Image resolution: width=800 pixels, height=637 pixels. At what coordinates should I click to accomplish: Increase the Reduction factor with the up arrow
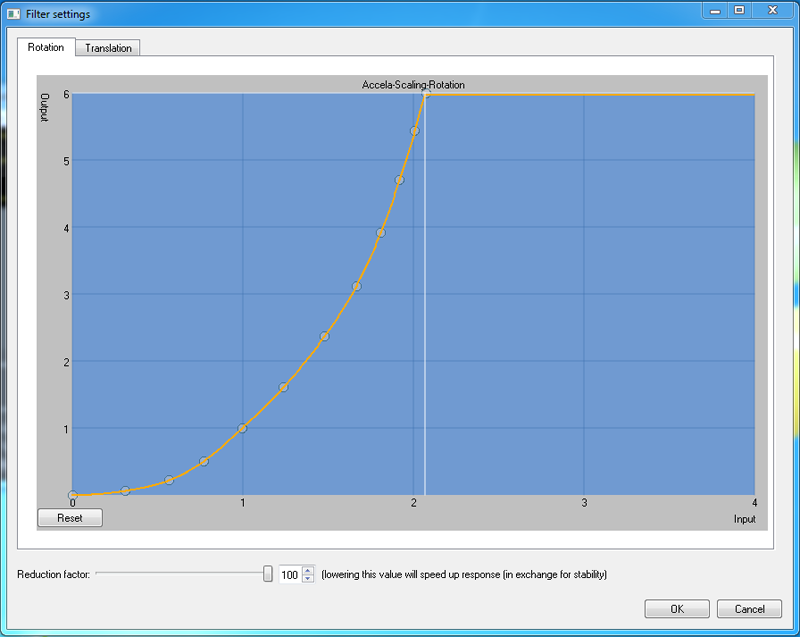(308, 571)
